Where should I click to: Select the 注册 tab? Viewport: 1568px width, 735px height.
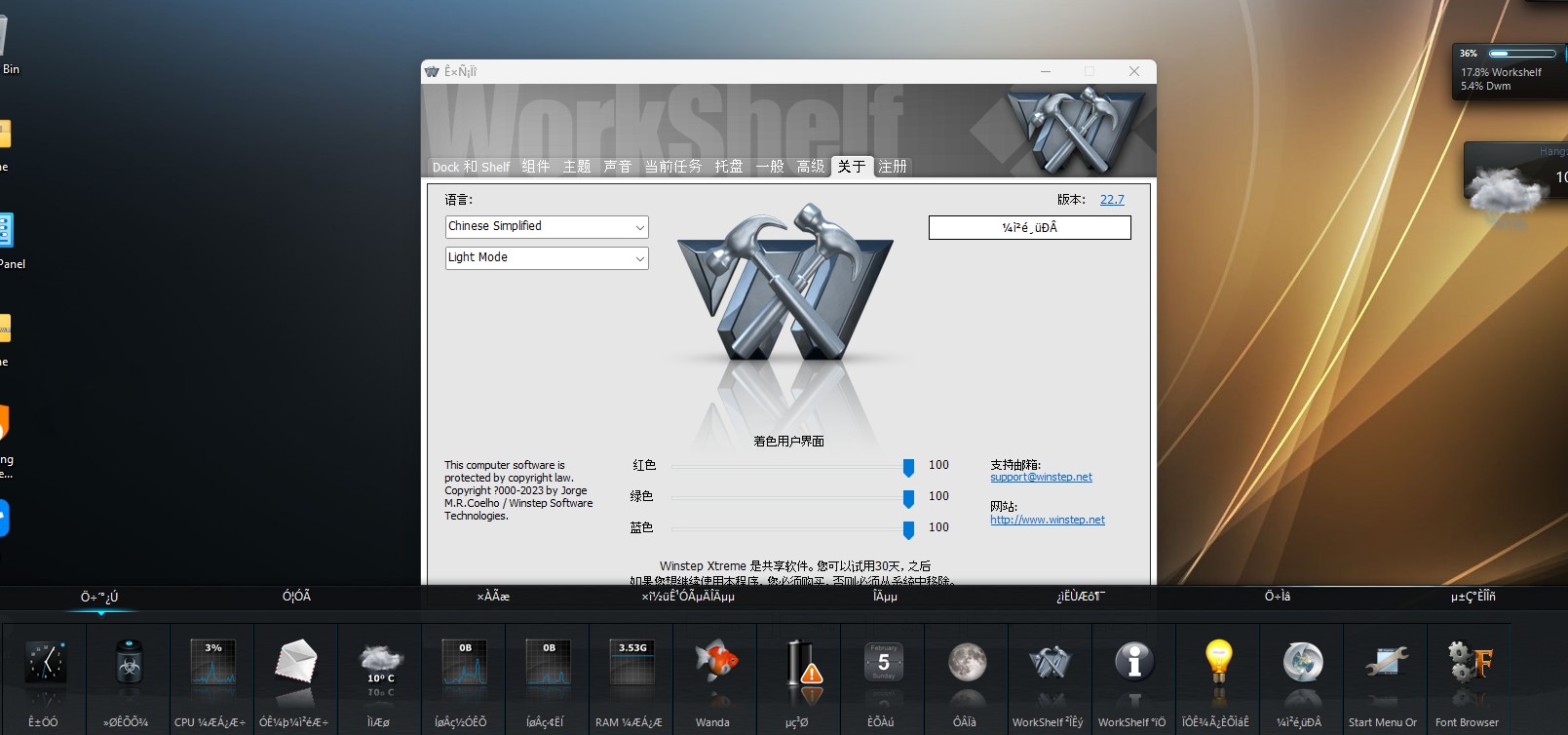coord(892,167)
